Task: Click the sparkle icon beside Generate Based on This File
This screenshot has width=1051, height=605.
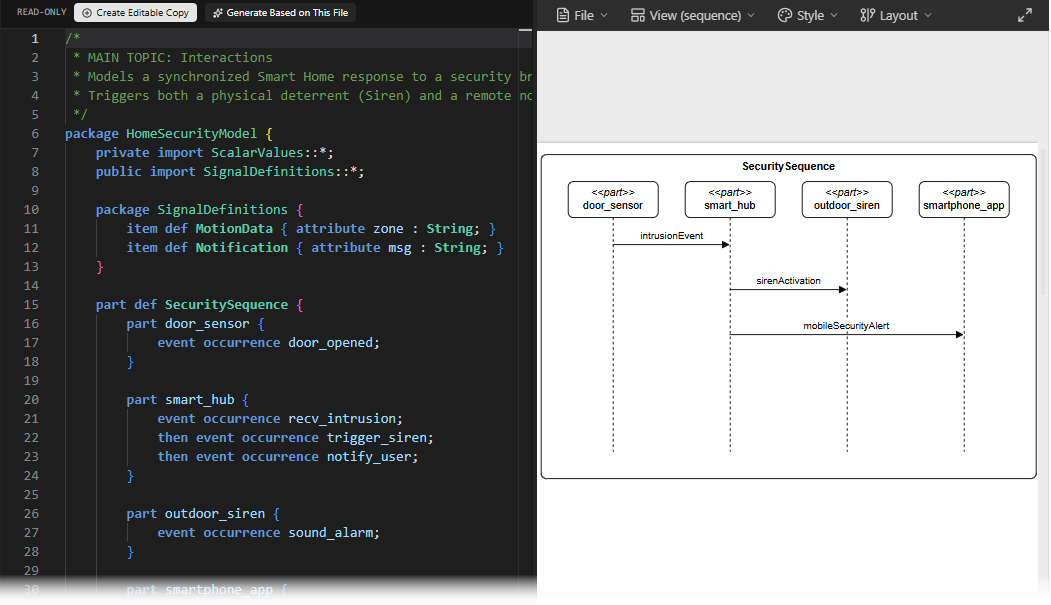Action: [x=218, y=13]
